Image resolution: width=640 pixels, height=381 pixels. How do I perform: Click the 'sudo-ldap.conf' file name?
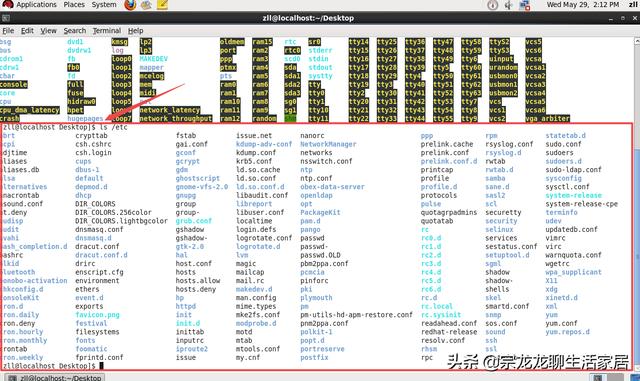click(x=573, y=170)
